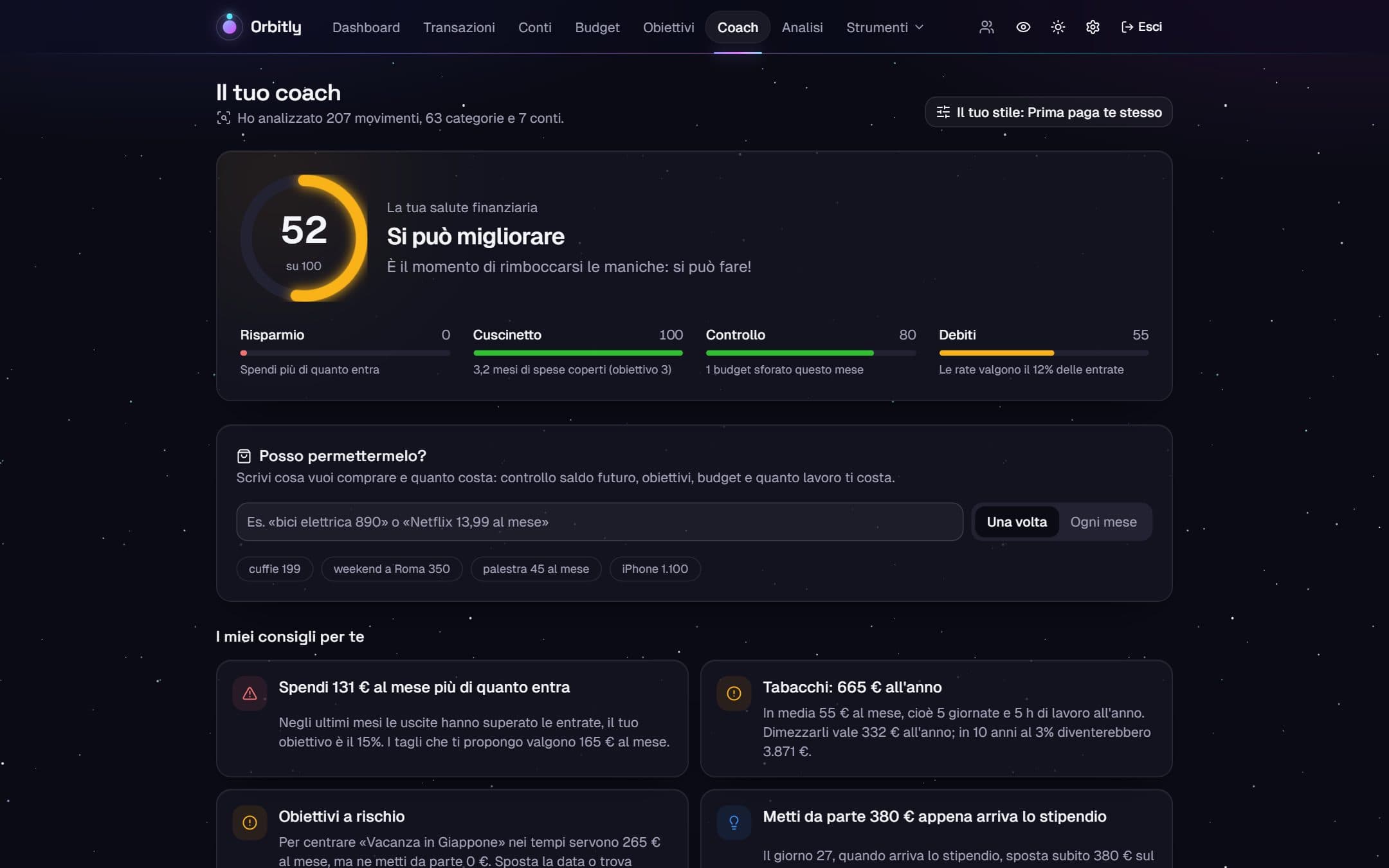The width and height of the screenshot is (1389, 868).
Task: Click the Debiti orange progress bar
Action: [1044, 353]
